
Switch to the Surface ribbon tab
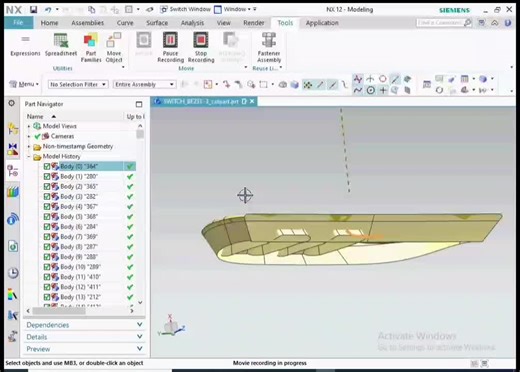(x=157, y=23)
